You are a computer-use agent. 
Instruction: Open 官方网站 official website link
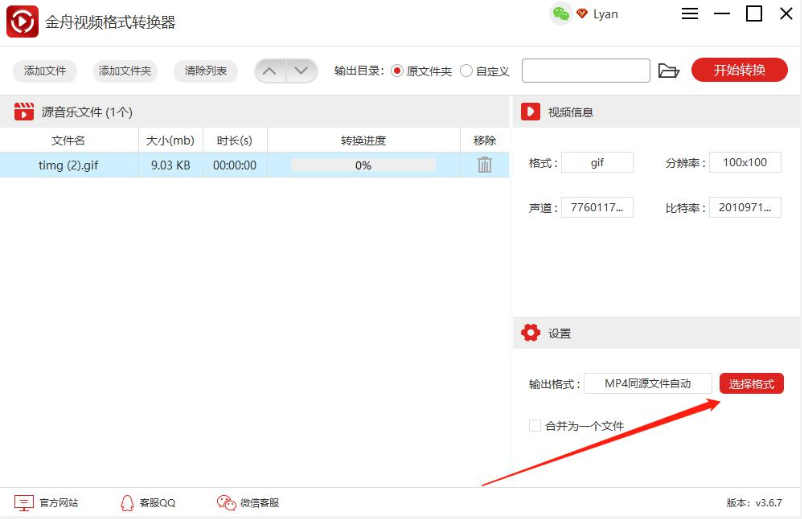[x=46, y=502]
